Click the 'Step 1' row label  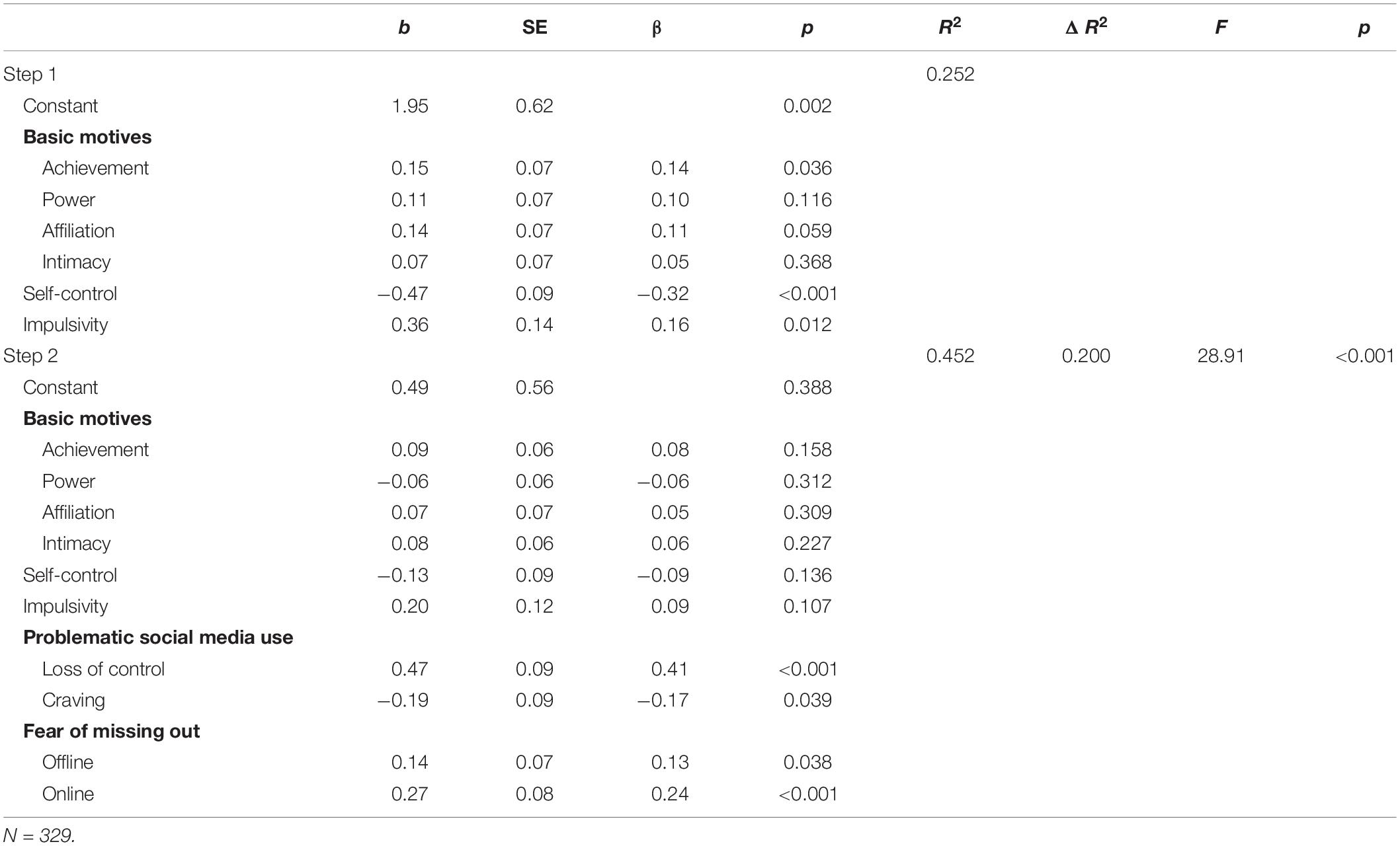pyautogui.click(x=30, y=74)
